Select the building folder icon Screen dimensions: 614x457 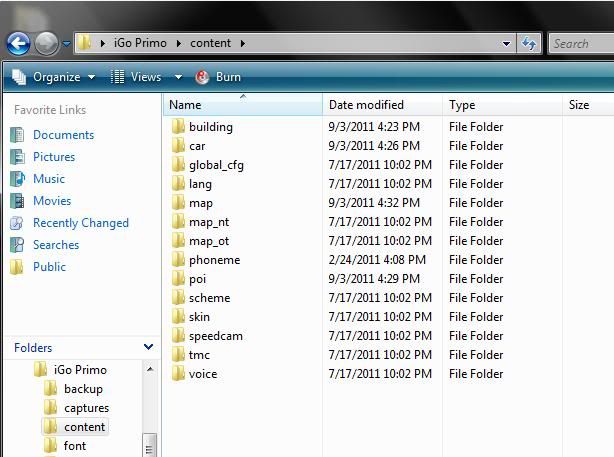[x=178, y=127]
